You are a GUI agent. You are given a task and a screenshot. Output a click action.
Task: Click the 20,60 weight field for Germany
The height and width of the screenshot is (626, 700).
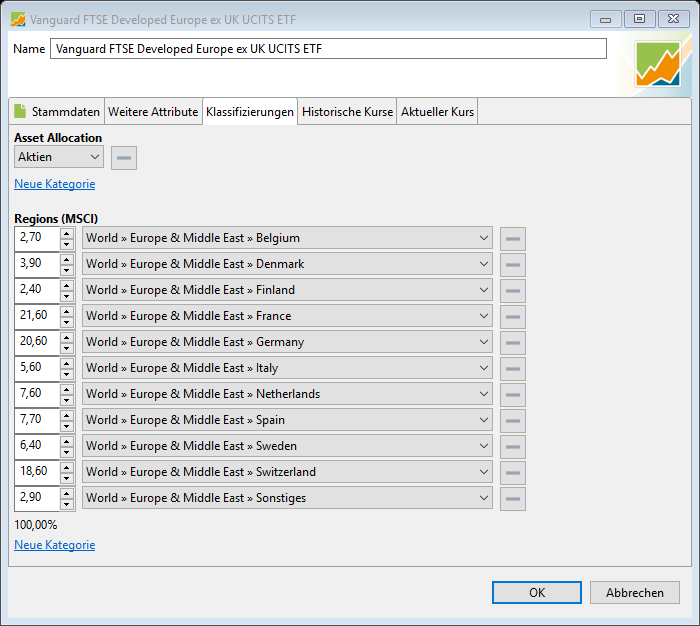point(38,342)
